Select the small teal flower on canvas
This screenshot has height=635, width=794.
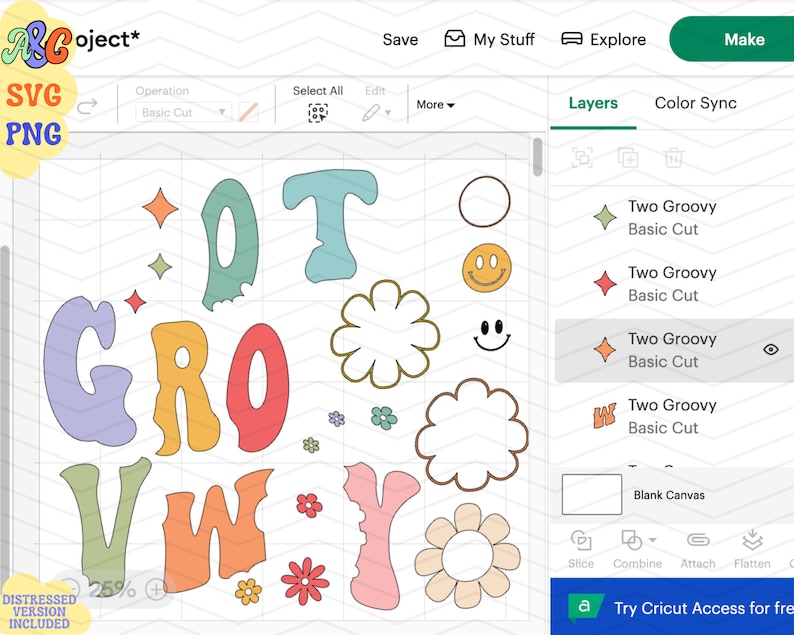[x=384, y=418]
